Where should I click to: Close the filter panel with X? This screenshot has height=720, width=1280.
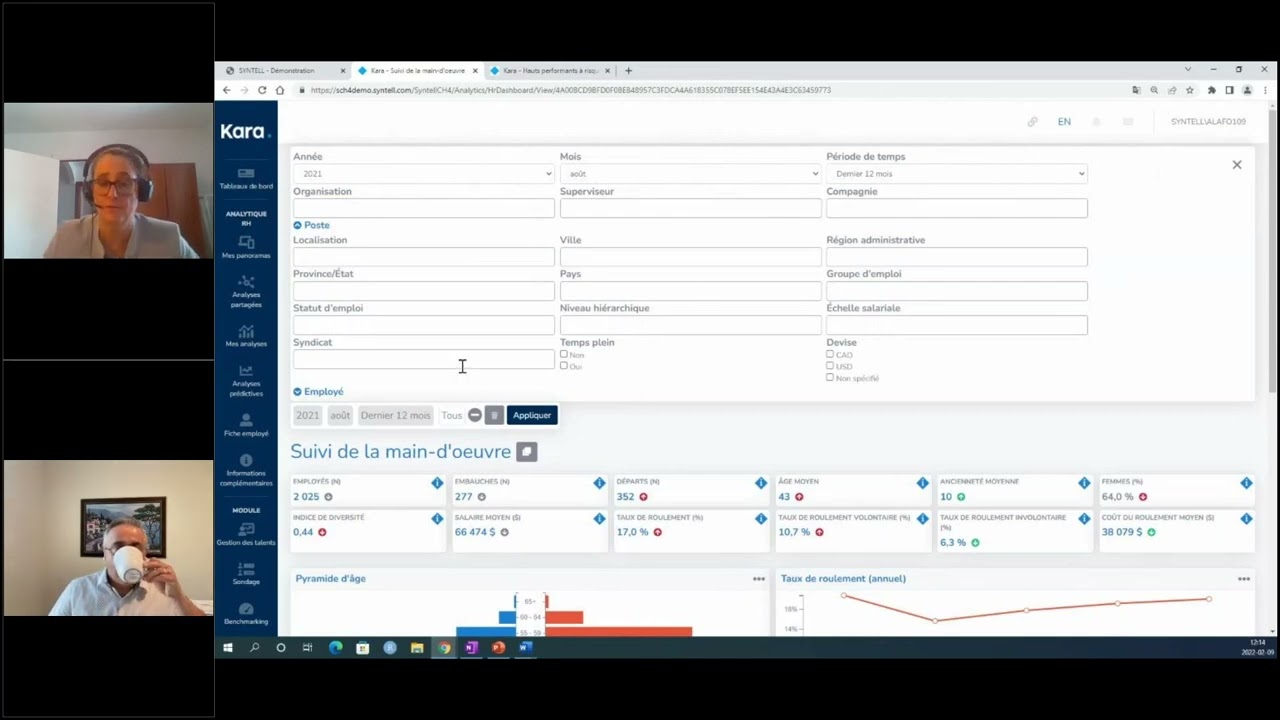[x=1237, y=165]
